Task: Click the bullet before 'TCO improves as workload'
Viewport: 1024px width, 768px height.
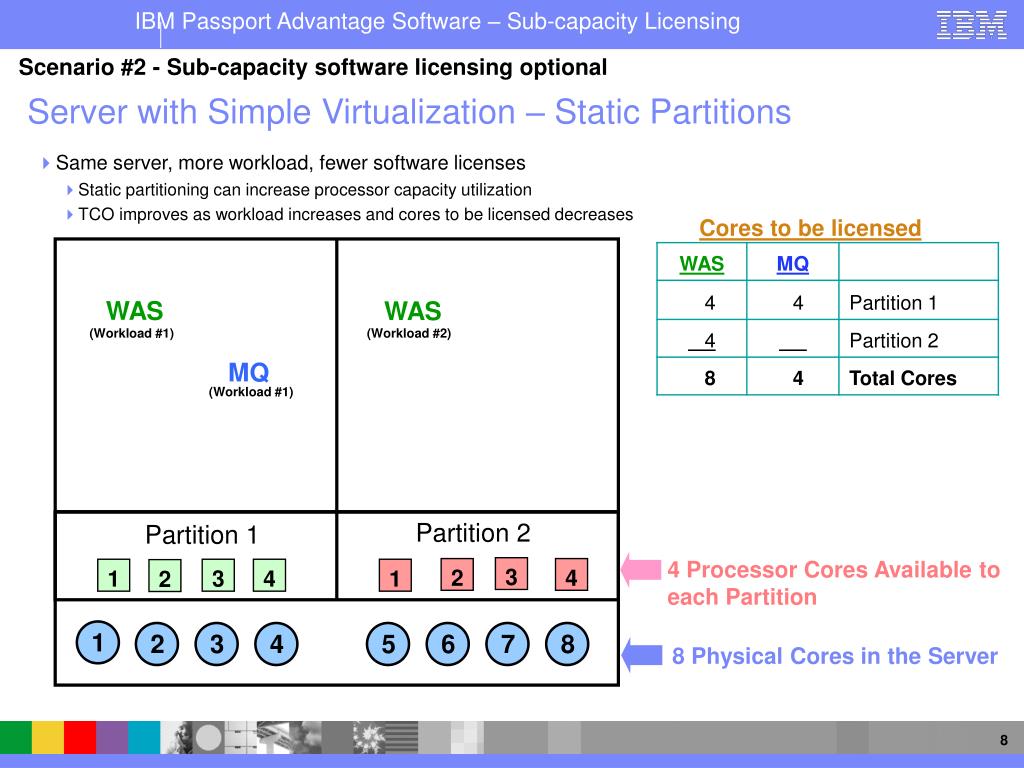Action: pos(69,215)
